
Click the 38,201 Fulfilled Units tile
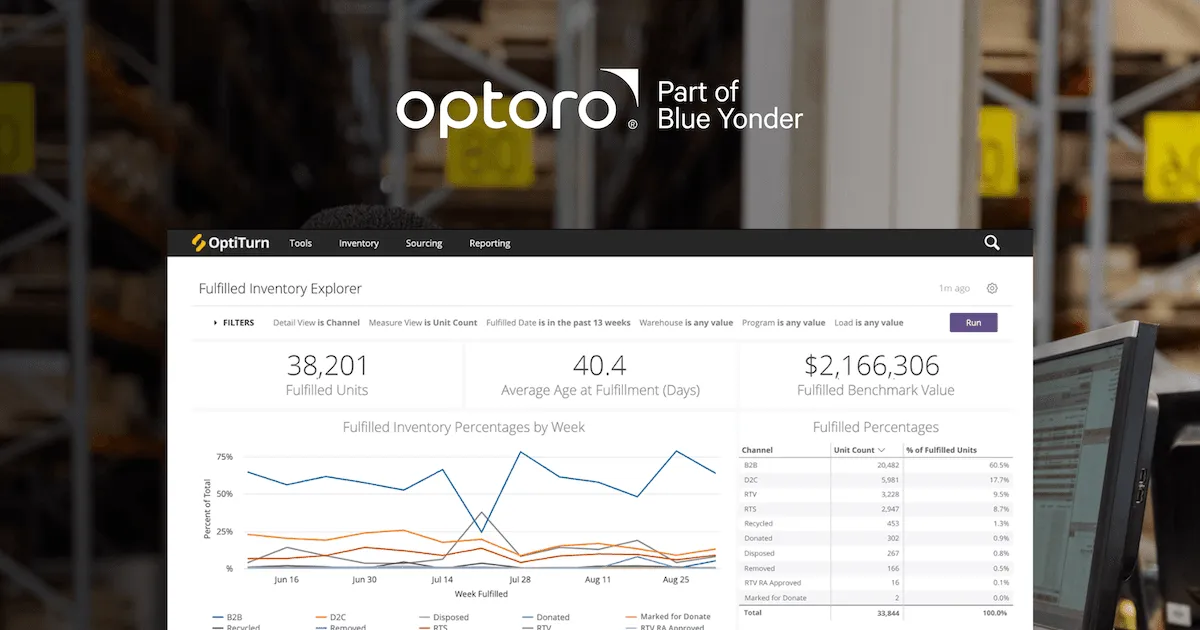327,375
